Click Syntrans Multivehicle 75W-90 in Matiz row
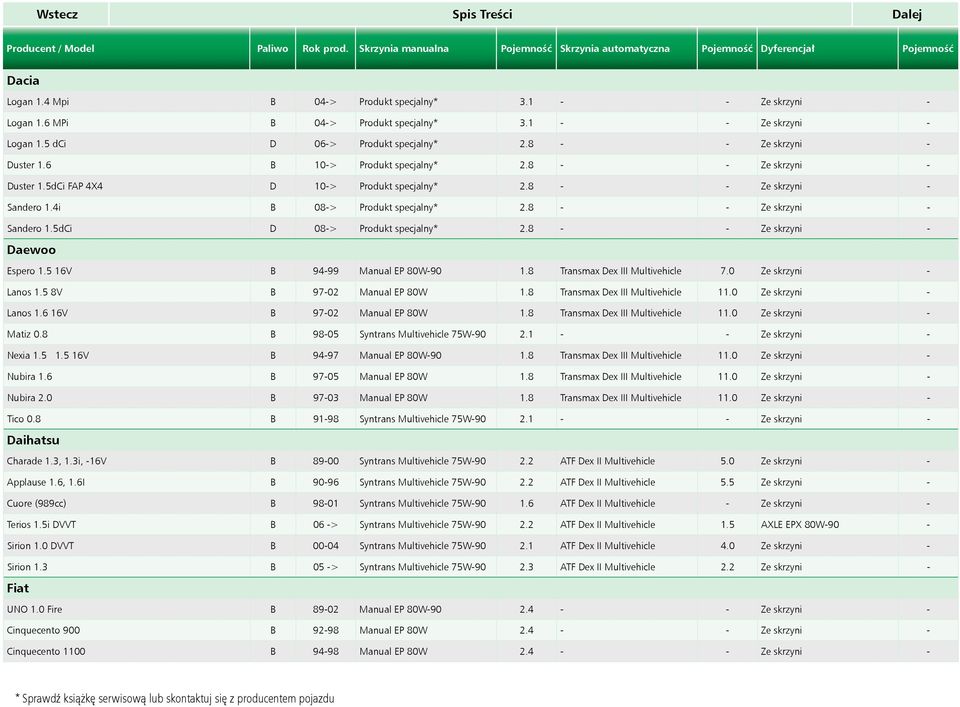 pyautogui.click(x=422, y=334)
